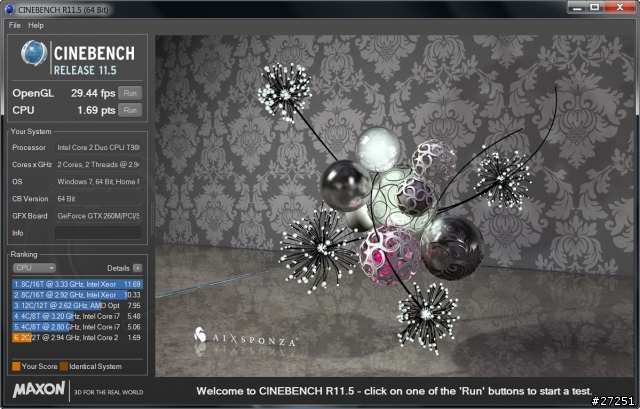Click the Cinebench sphere logo icon
Screen dimensions: 640x409
click(x=34, y=53)
